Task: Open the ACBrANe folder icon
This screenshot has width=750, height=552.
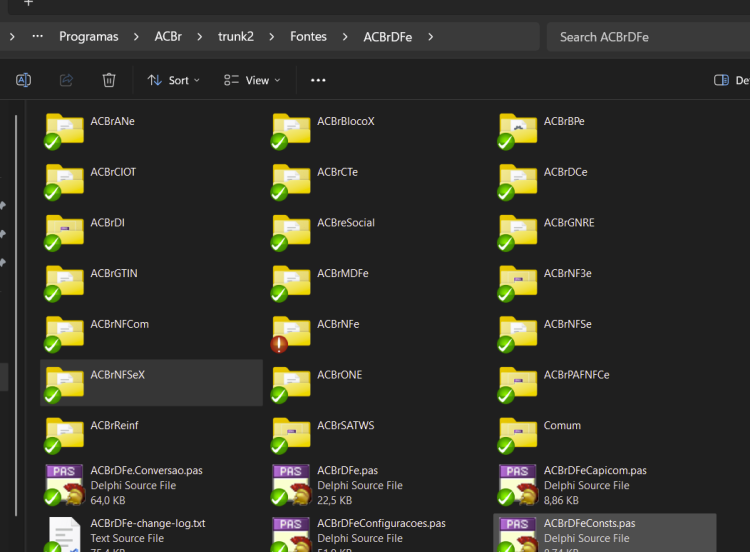Action: [x=64, y=131]
